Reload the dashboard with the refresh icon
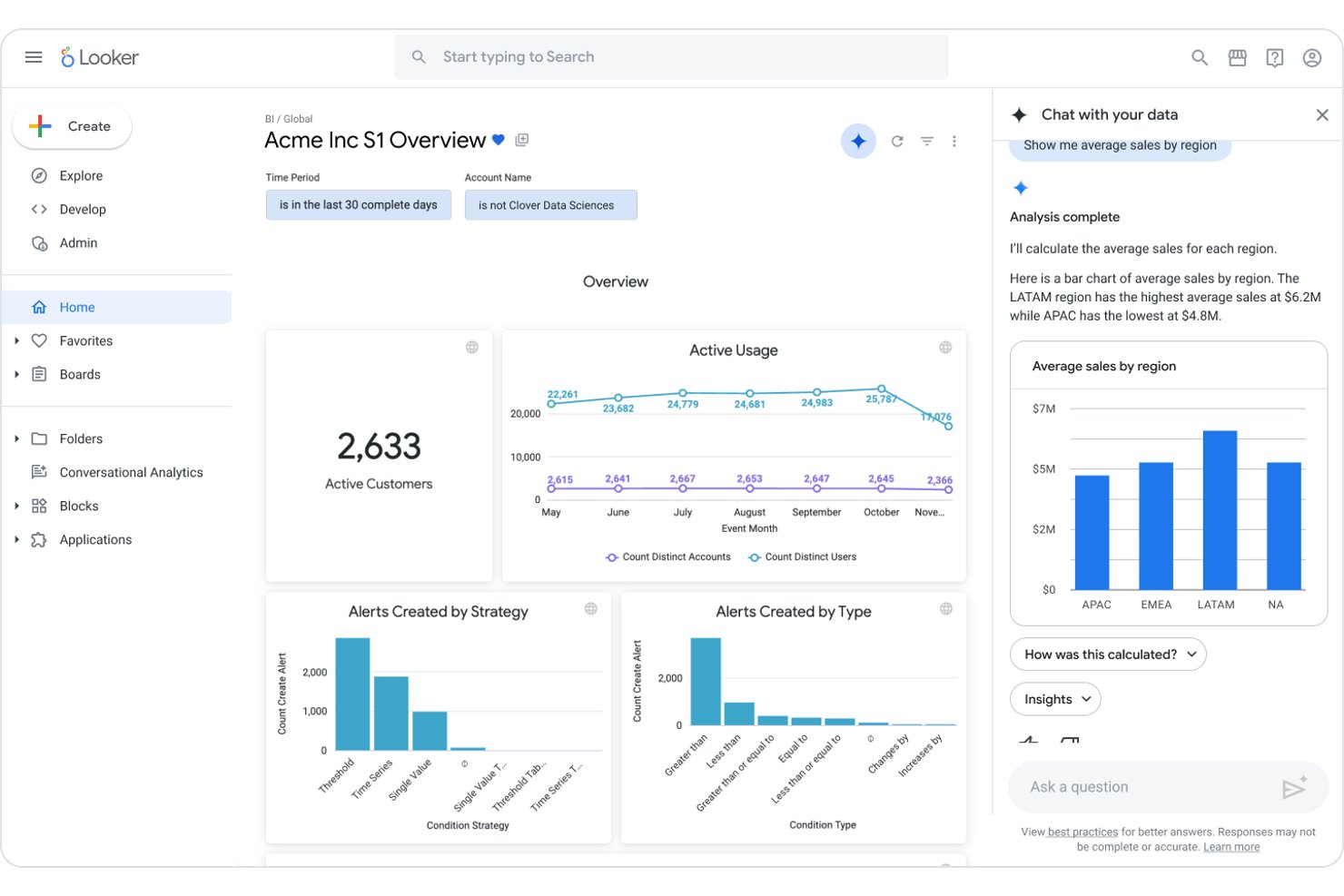 click(897, 141)
